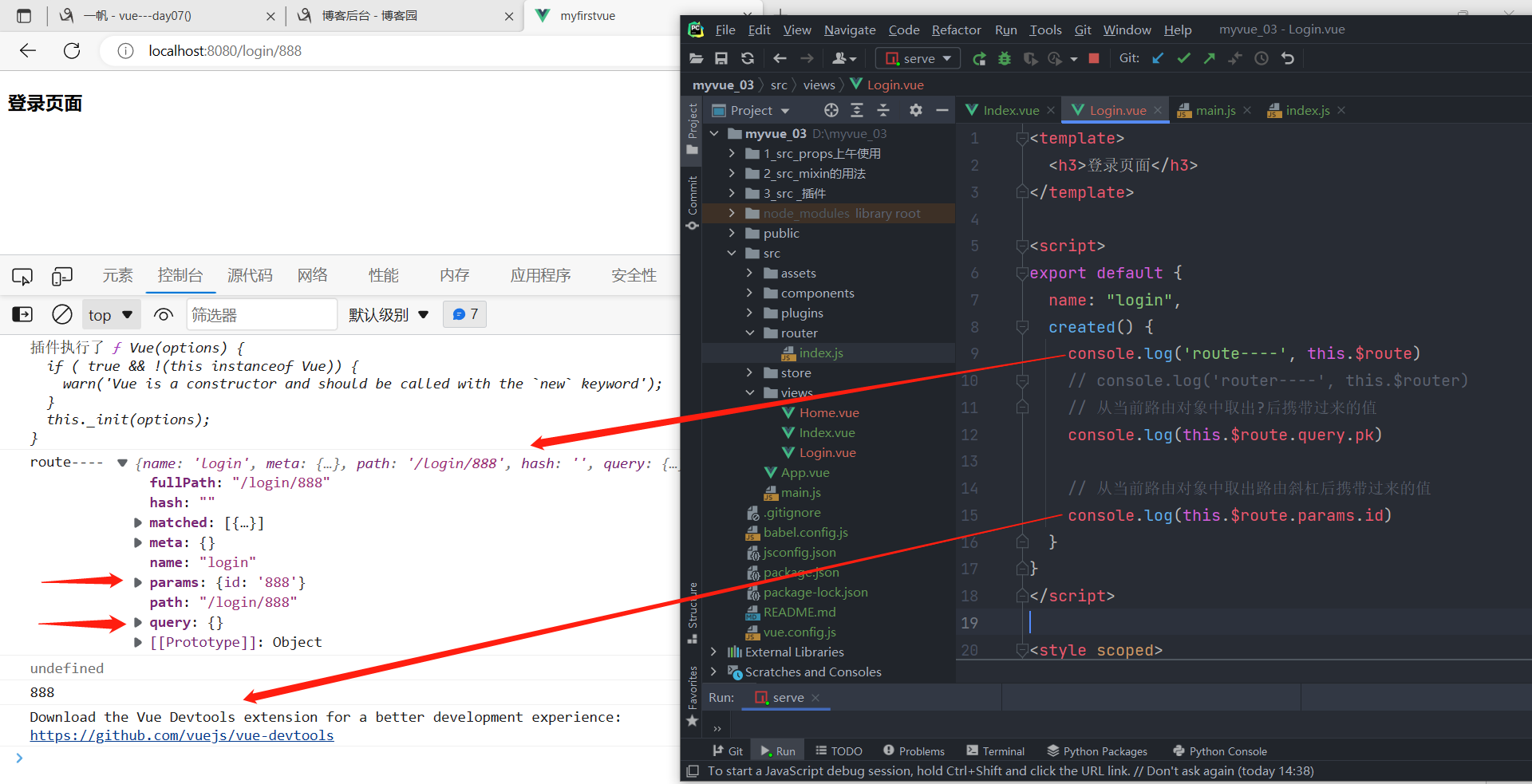This screenshot has width=1532, height=784.
Task: Open the serve run configuration dropdown
Action: 918,58
